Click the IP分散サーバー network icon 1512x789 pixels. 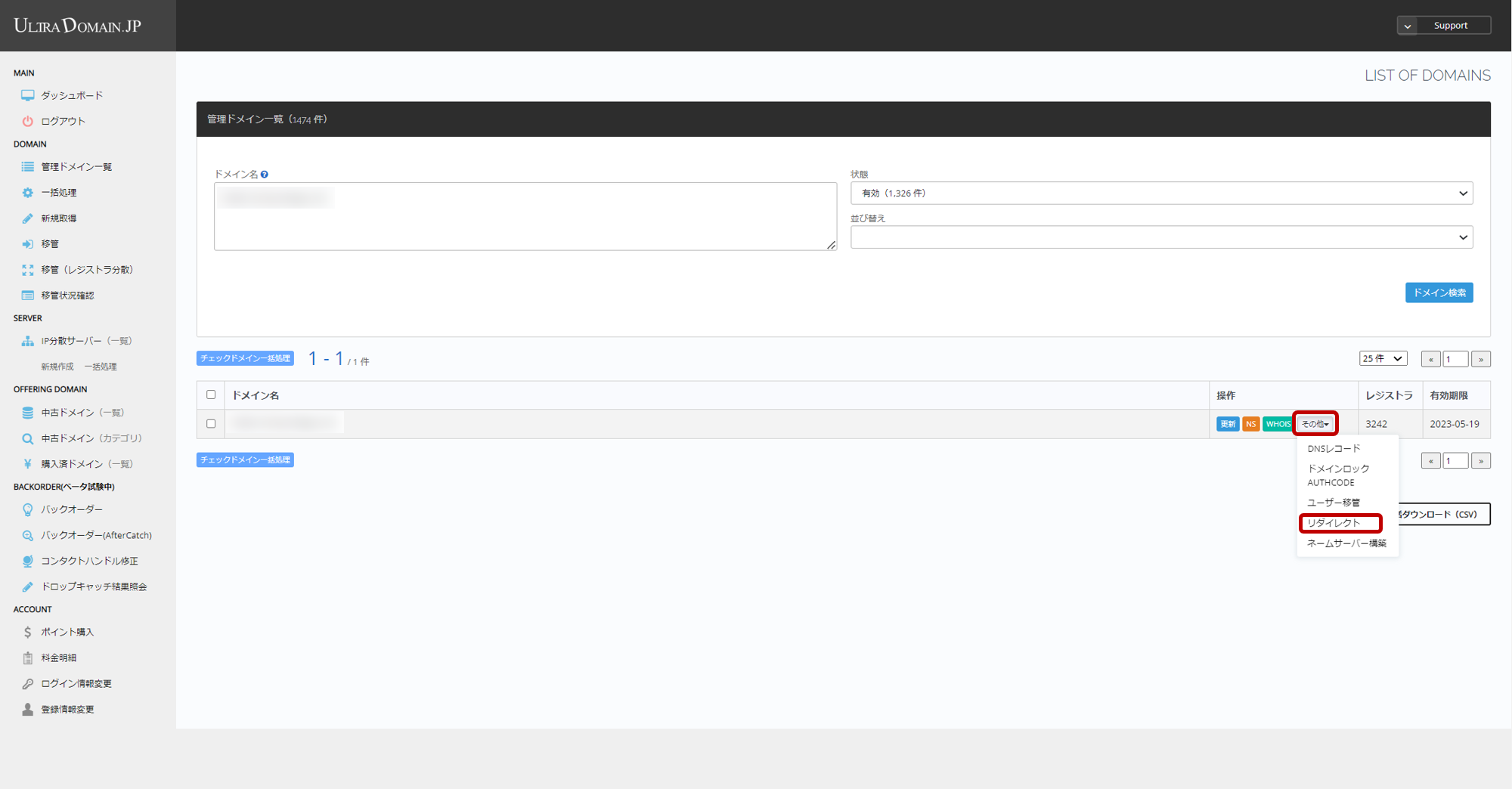click(27, 341)
